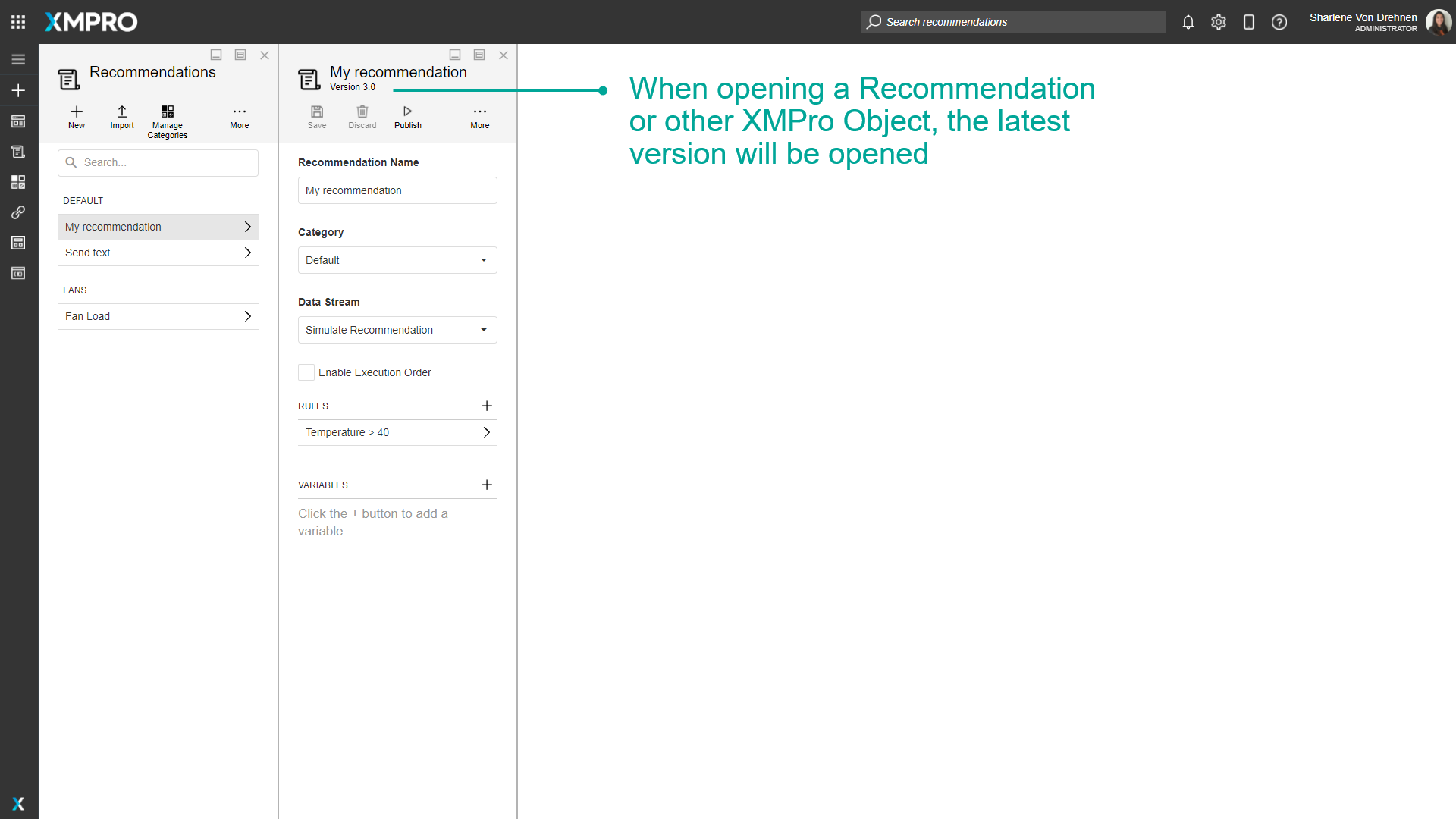Viewport: 1456px width, 819px height.
Task: Expand the Temperature > 40 rule
Action: [397, 432]
